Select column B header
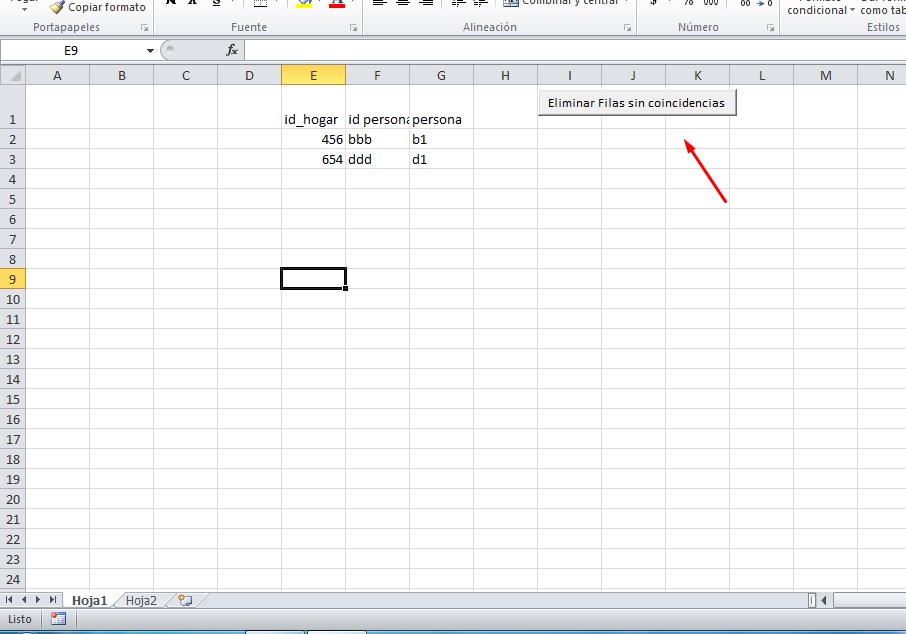The image size is (906, 634). (122, 75)
